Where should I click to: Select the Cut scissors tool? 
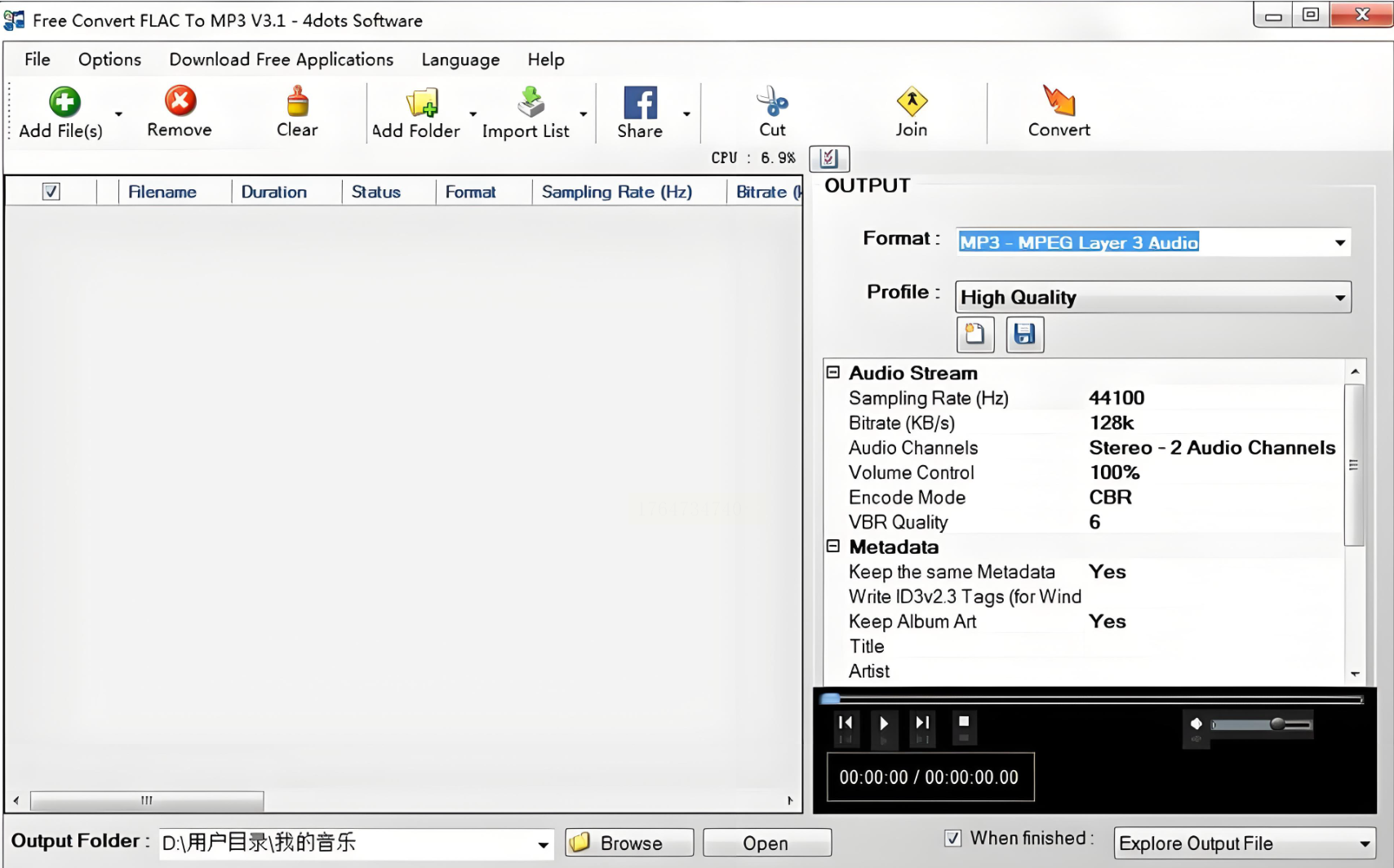click(772, 102)
